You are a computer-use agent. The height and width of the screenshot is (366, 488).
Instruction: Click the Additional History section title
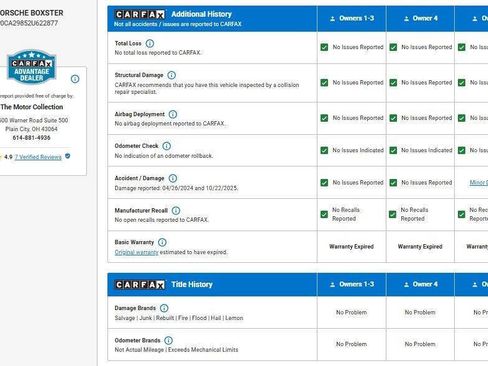[x=201, y=14]
